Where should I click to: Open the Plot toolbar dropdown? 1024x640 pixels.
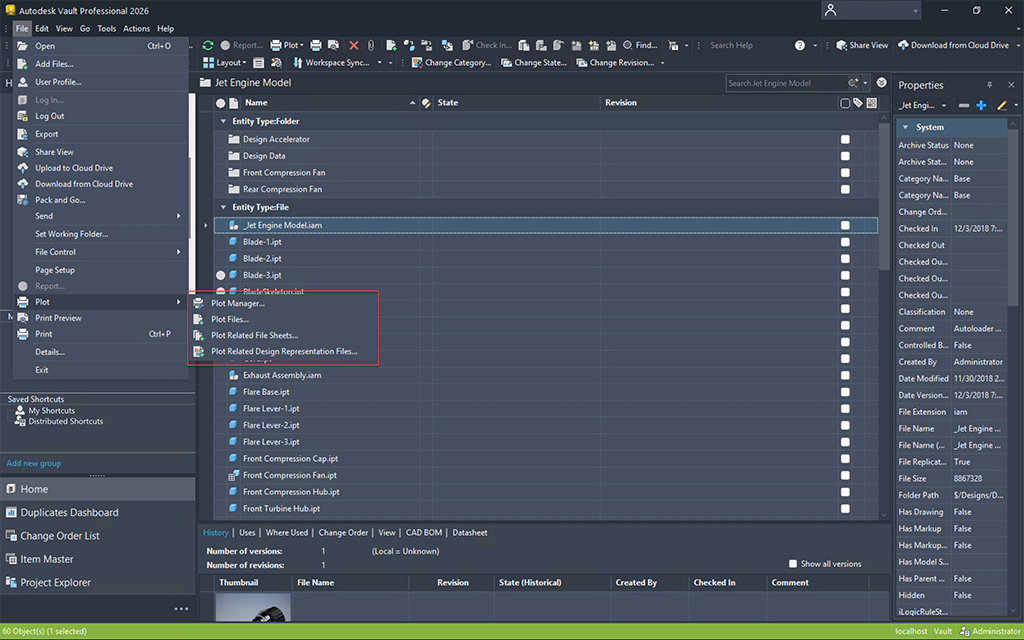pos(287,45)
